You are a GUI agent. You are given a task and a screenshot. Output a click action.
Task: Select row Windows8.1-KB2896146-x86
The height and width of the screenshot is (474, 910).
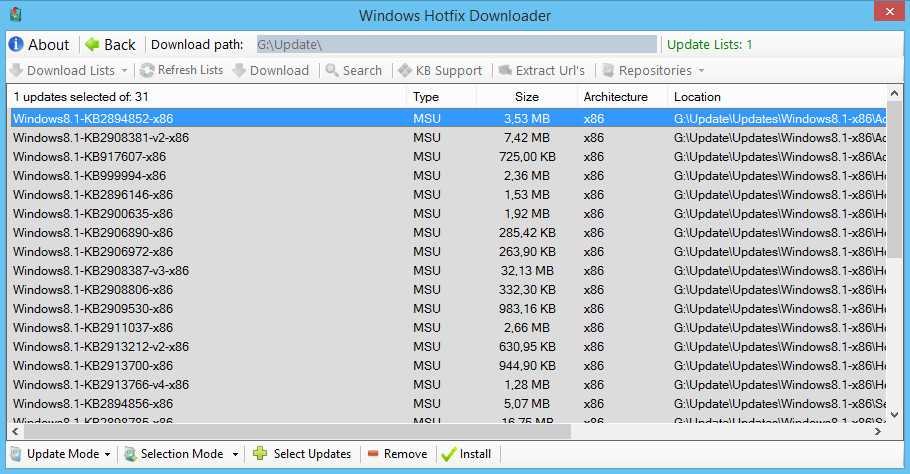(x=448, y=194)
